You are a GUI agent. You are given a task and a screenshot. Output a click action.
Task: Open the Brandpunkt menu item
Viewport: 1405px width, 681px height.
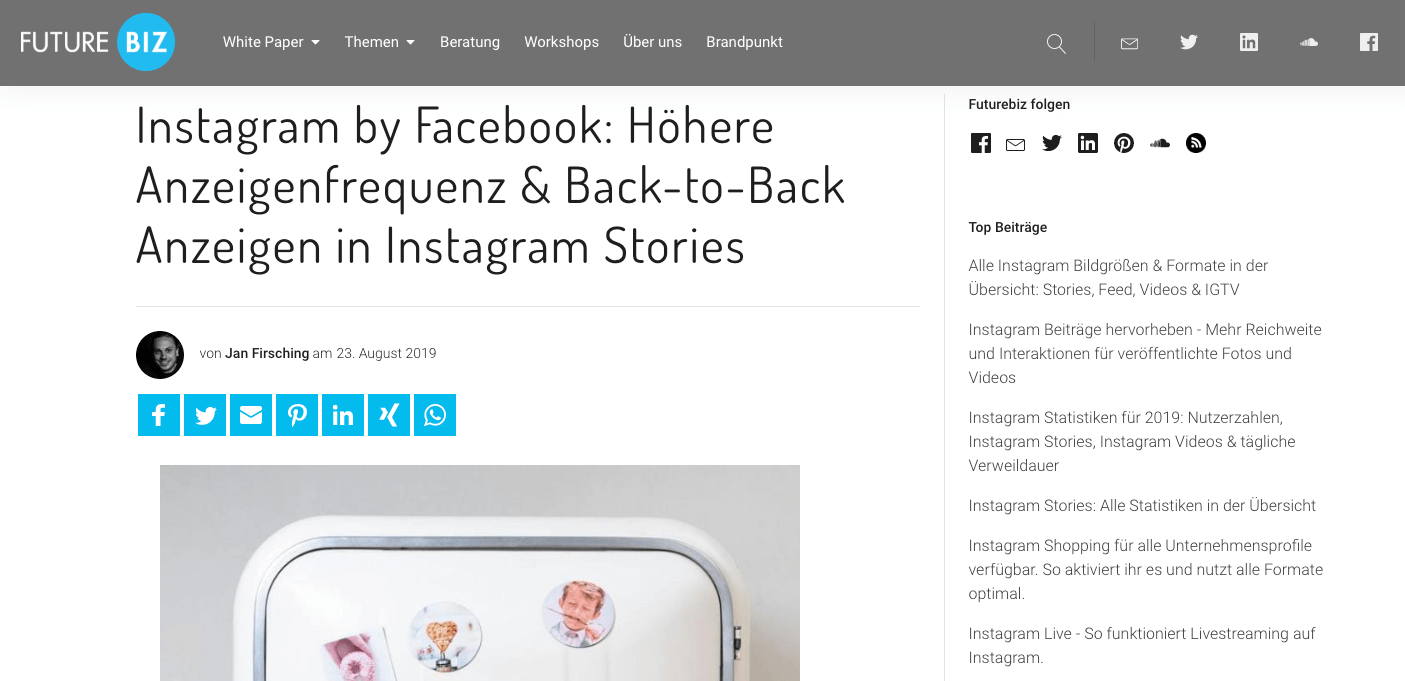click(x=744, y=42)
